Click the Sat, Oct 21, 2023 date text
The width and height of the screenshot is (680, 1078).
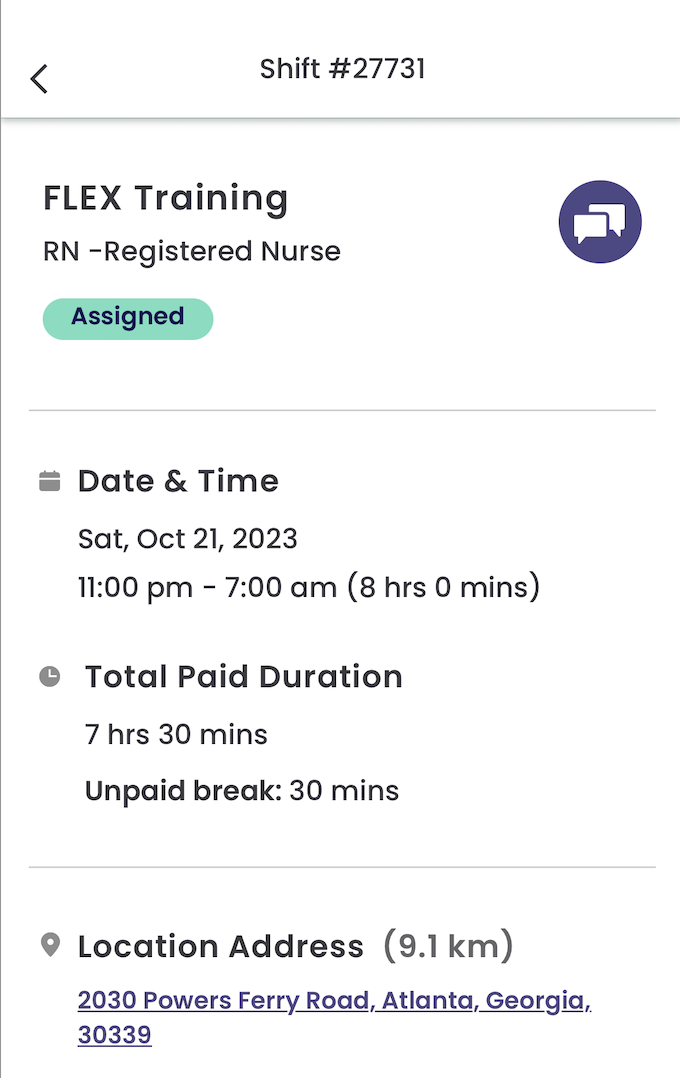[x=188, y=539]
